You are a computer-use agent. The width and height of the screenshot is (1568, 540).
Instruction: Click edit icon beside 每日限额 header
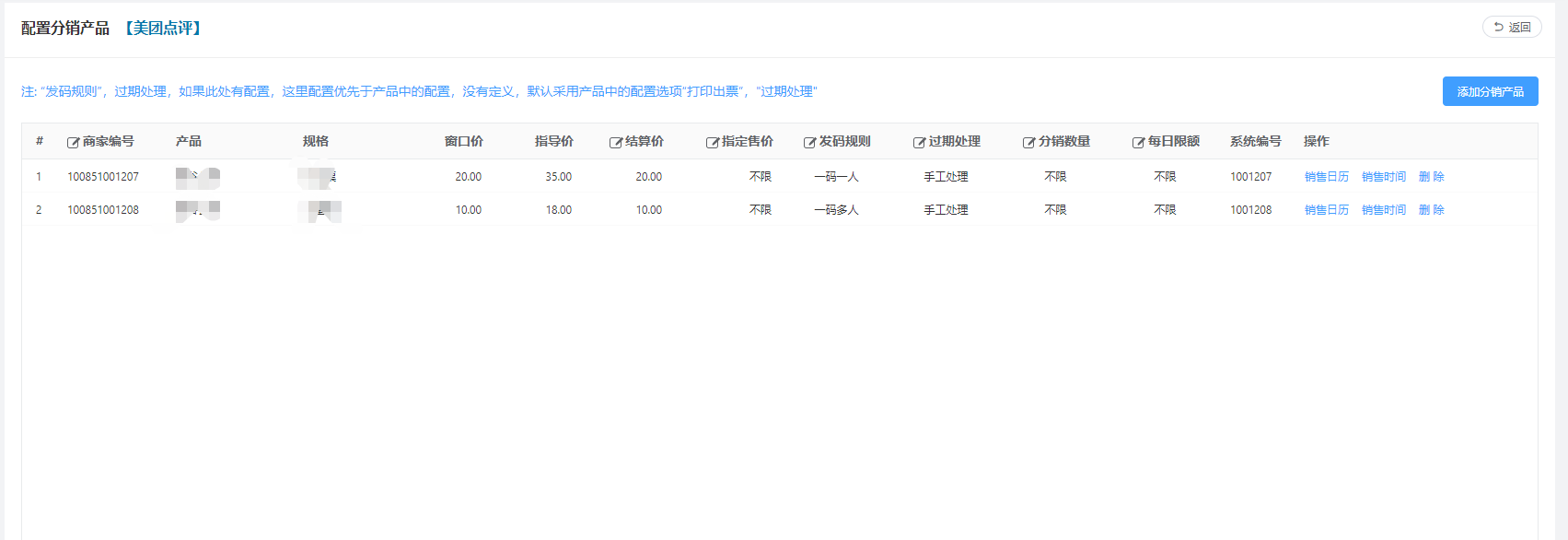pos(1138,143)
